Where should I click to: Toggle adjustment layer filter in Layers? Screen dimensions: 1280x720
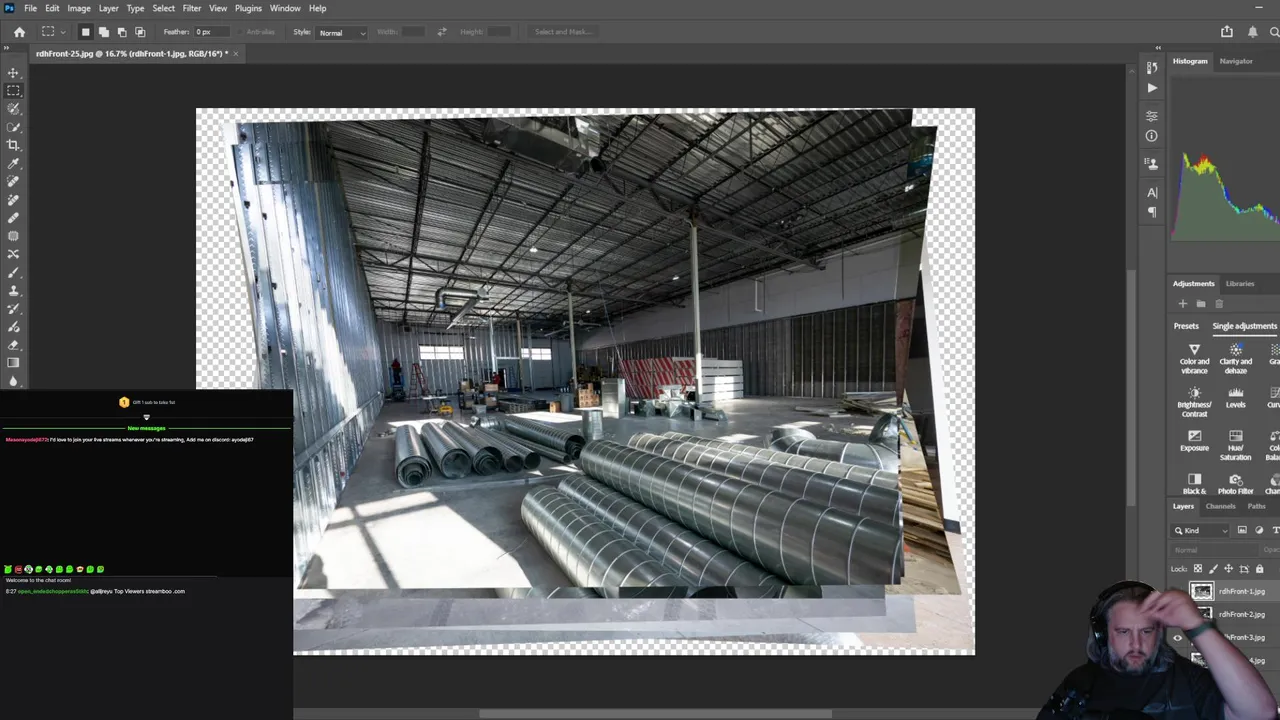point(1259,530)
